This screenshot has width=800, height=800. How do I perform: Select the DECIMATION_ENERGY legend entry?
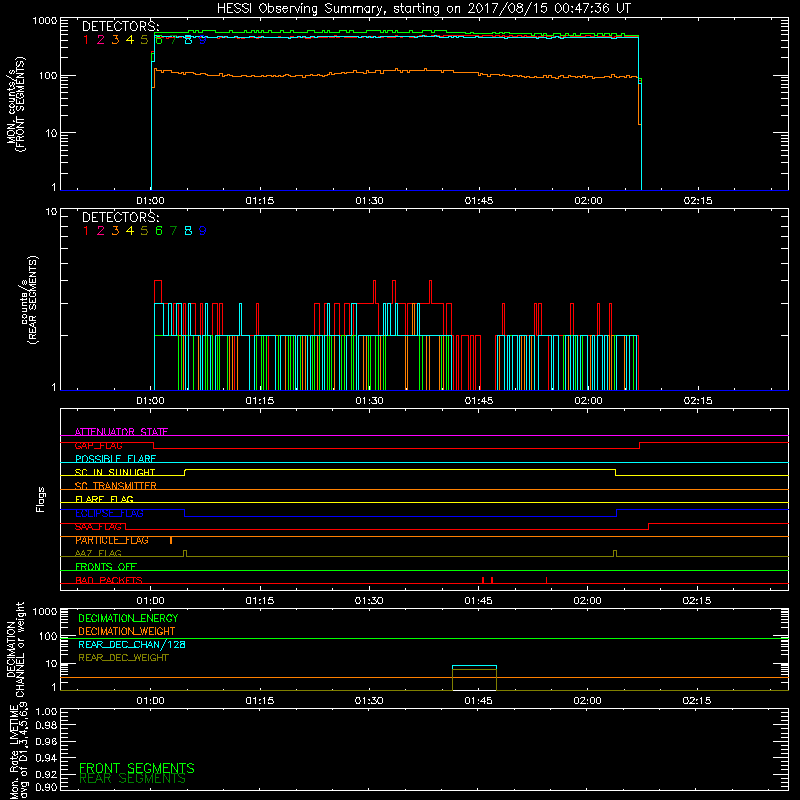pyautogui.click(x=128, y=618)
